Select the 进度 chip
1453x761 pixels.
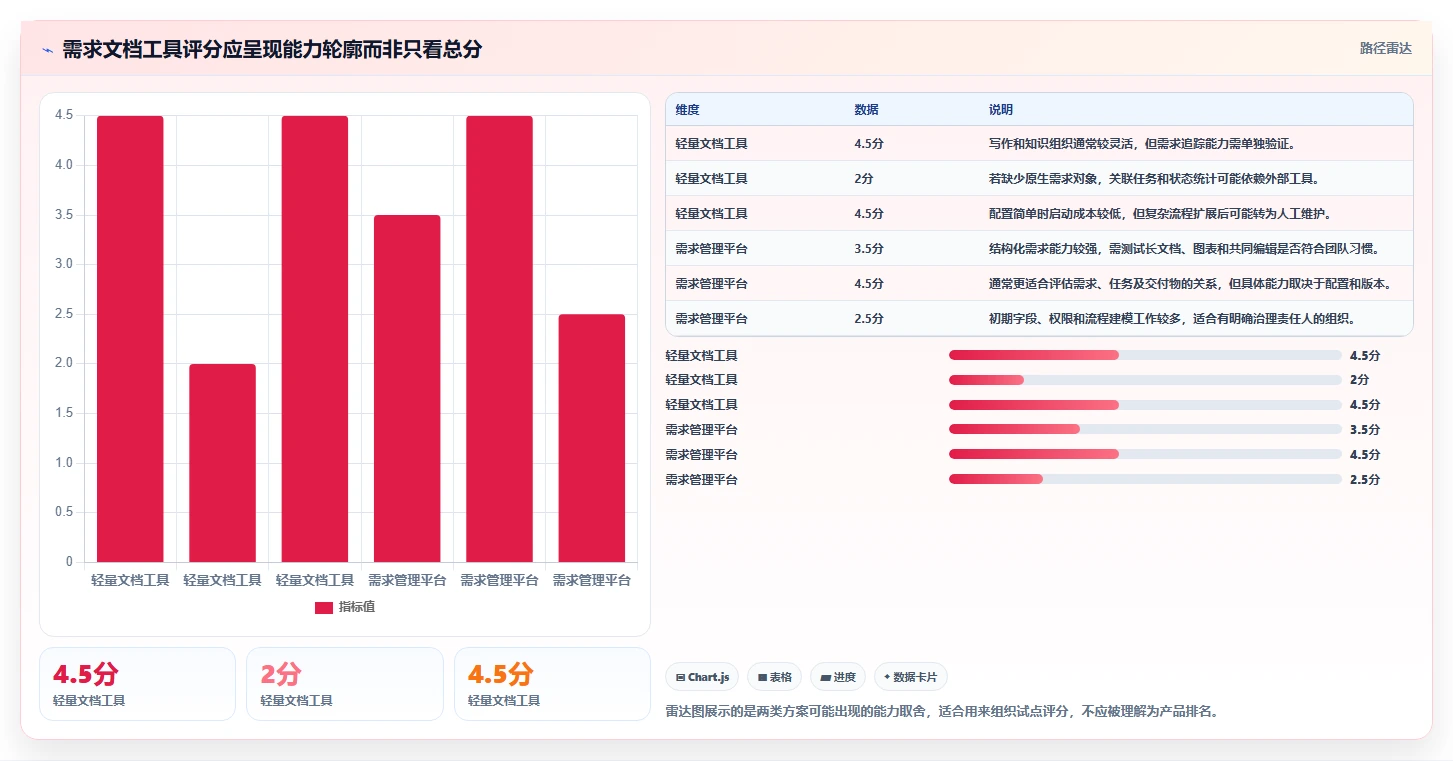click(x=838, y=677)
